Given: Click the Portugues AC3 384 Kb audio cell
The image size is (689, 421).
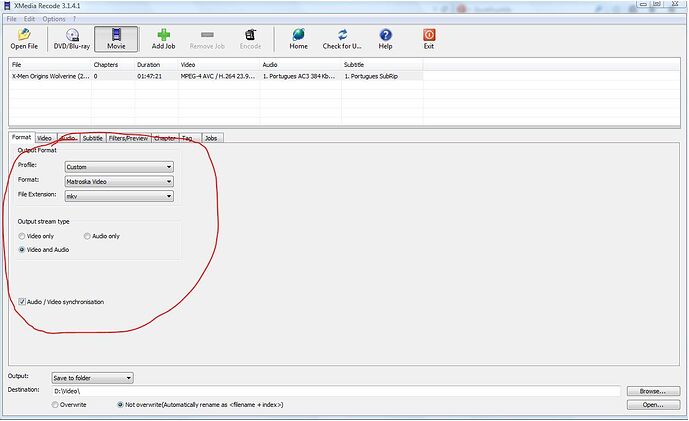Looking at the screenshot, I should [x=299, y=76].
